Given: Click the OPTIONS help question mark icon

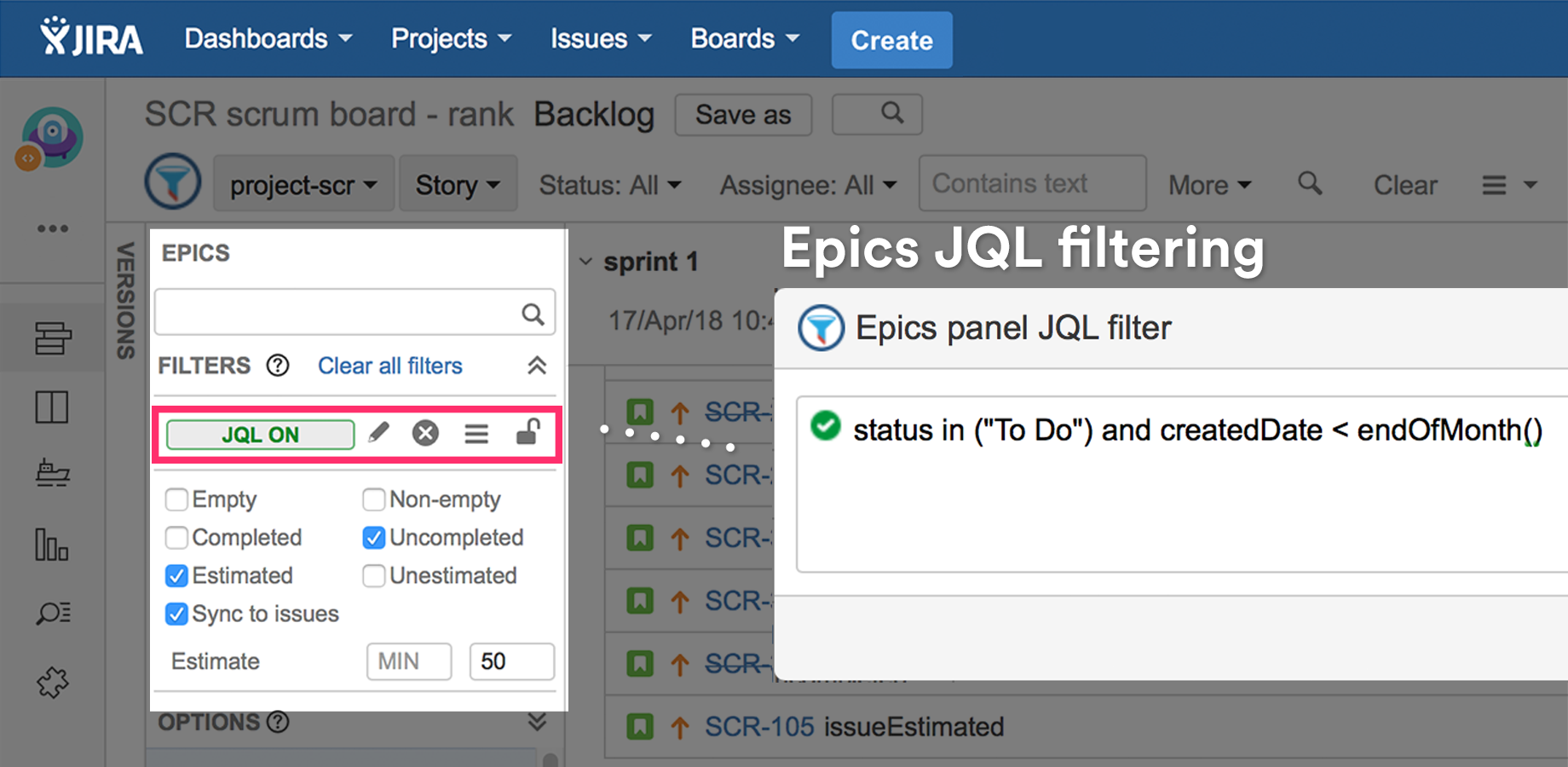Looking at the screenshot, I should coord(278,722).
